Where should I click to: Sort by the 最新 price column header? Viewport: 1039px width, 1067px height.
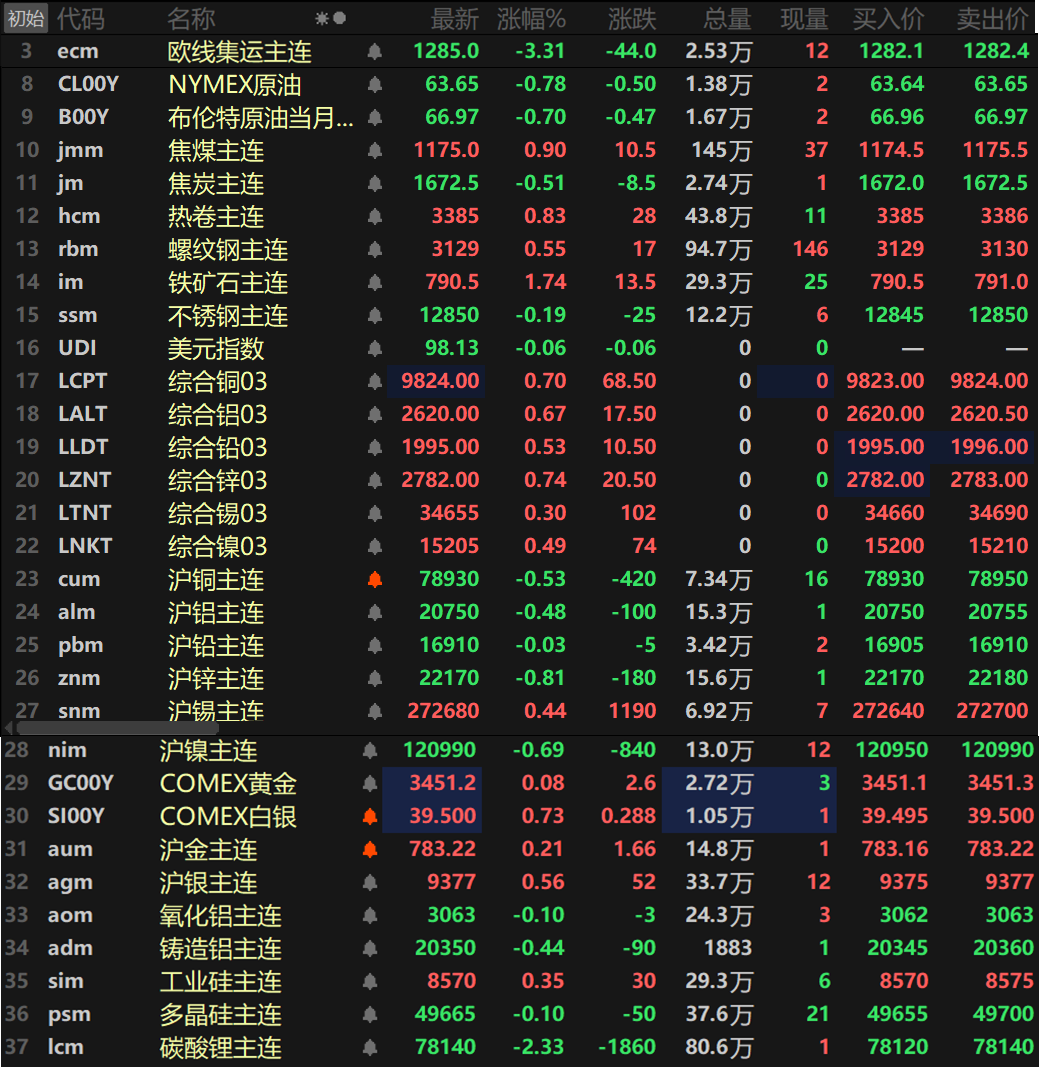[x=454, y=18]
